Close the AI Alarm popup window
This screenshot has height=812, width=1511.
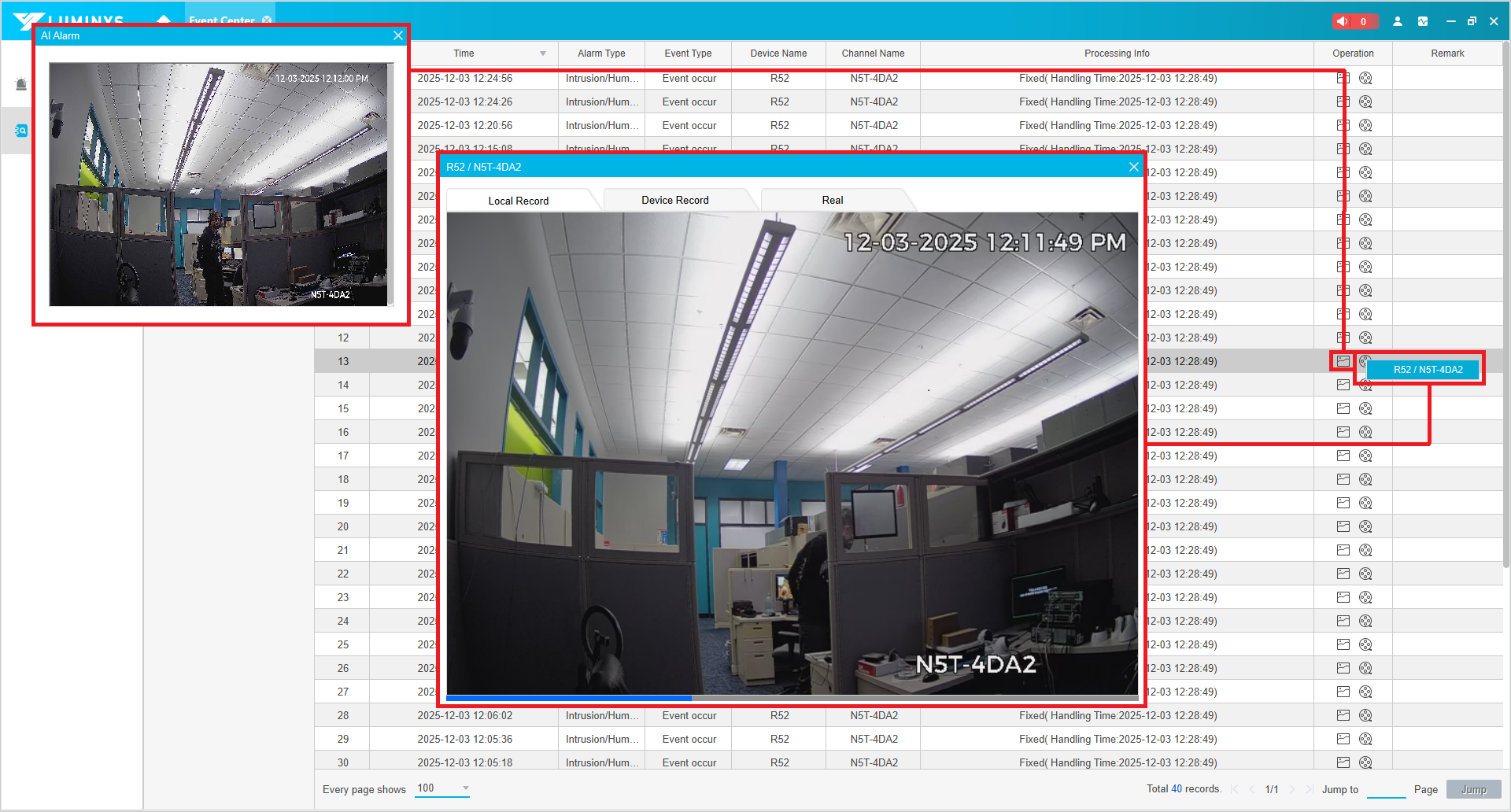pyautogui.click(x=398, y=35)
